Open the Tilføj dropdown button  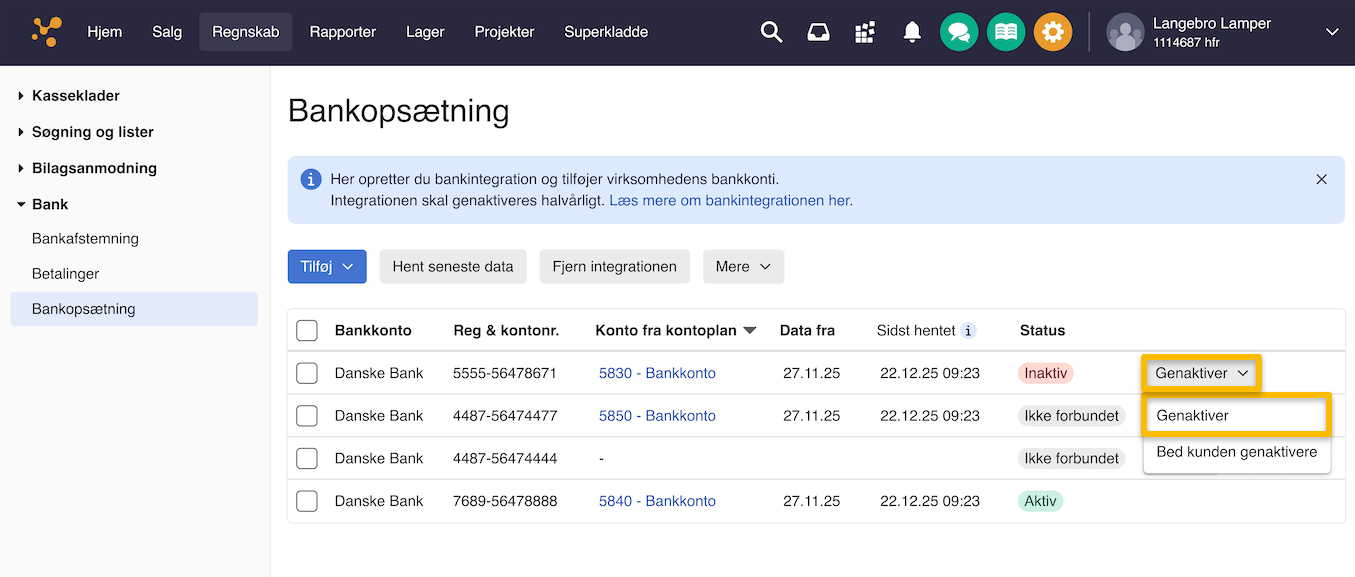[x=327, y=267]
